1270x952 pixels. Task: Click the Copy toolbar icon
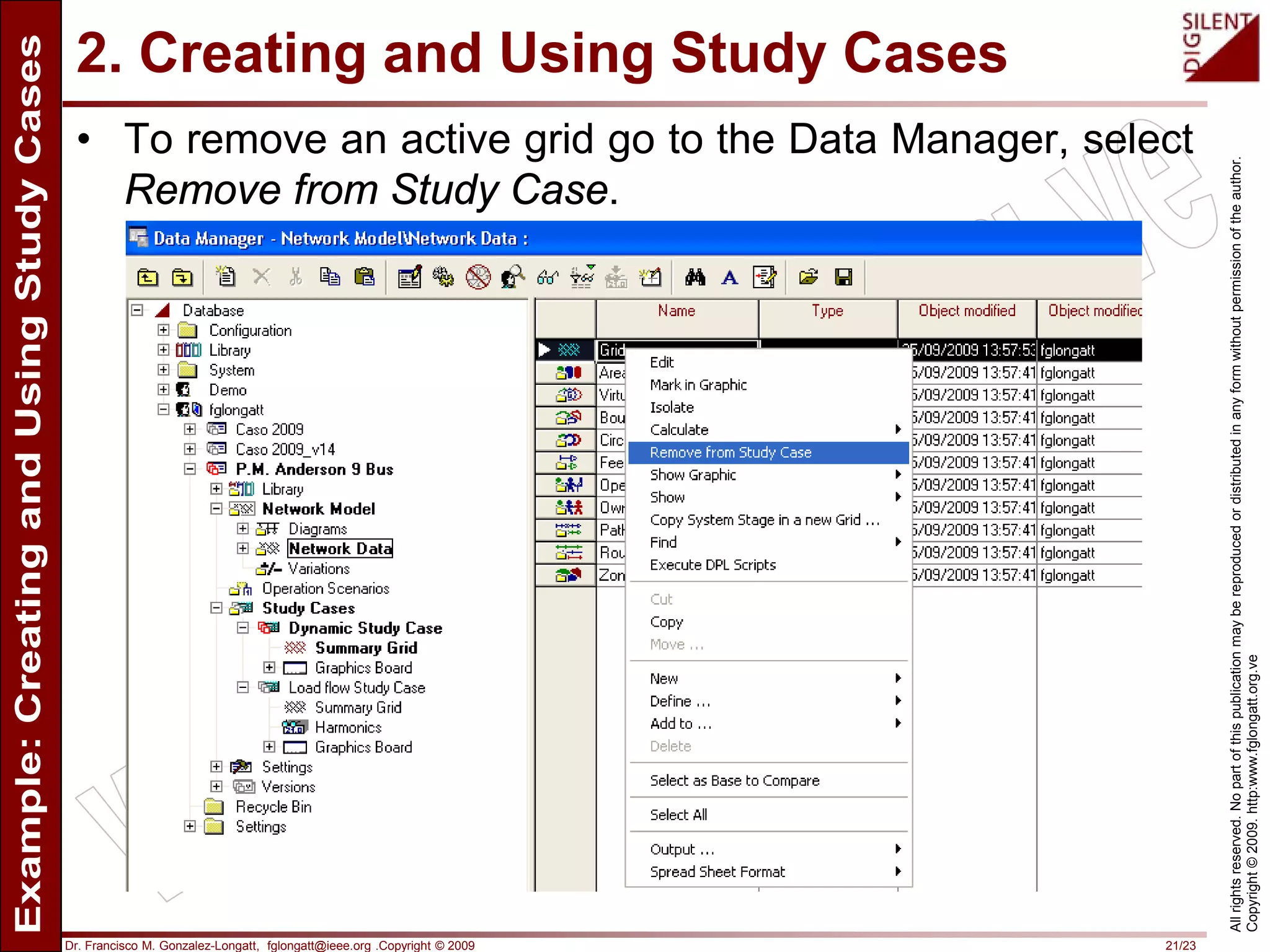(x=329, y=276)
